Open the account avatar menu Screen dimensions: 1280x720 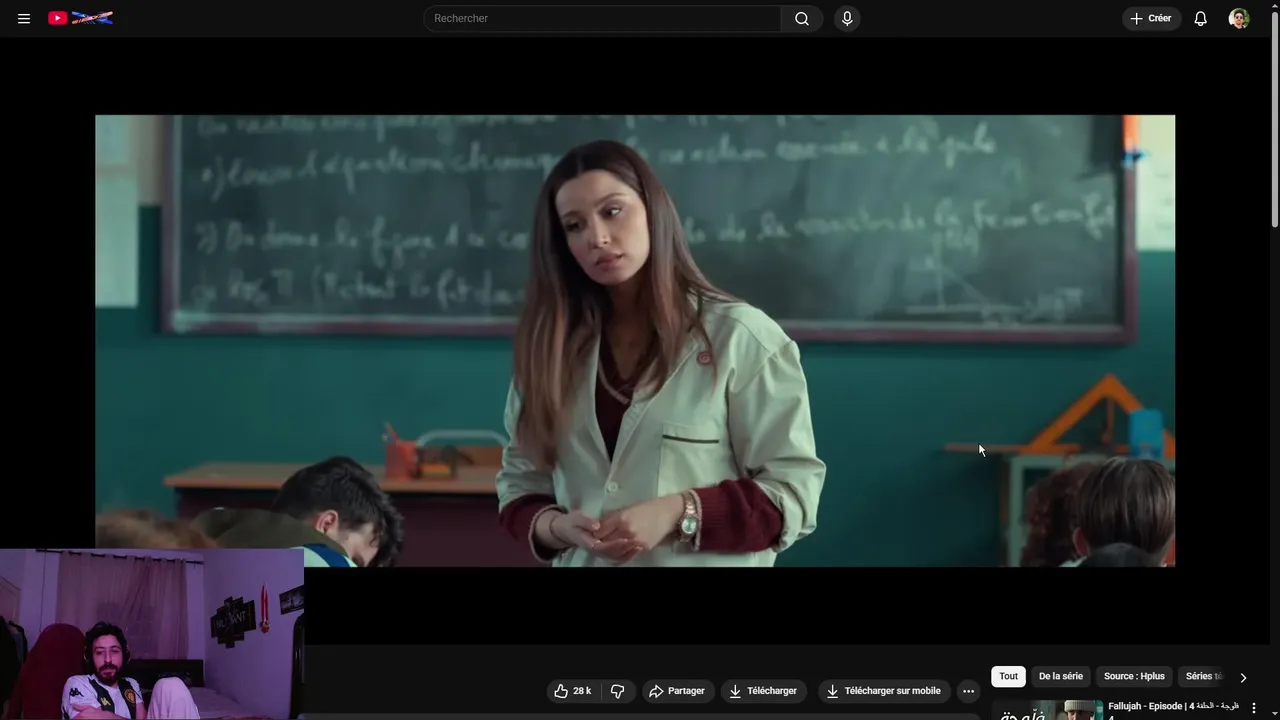click(x=1239, y=18)
